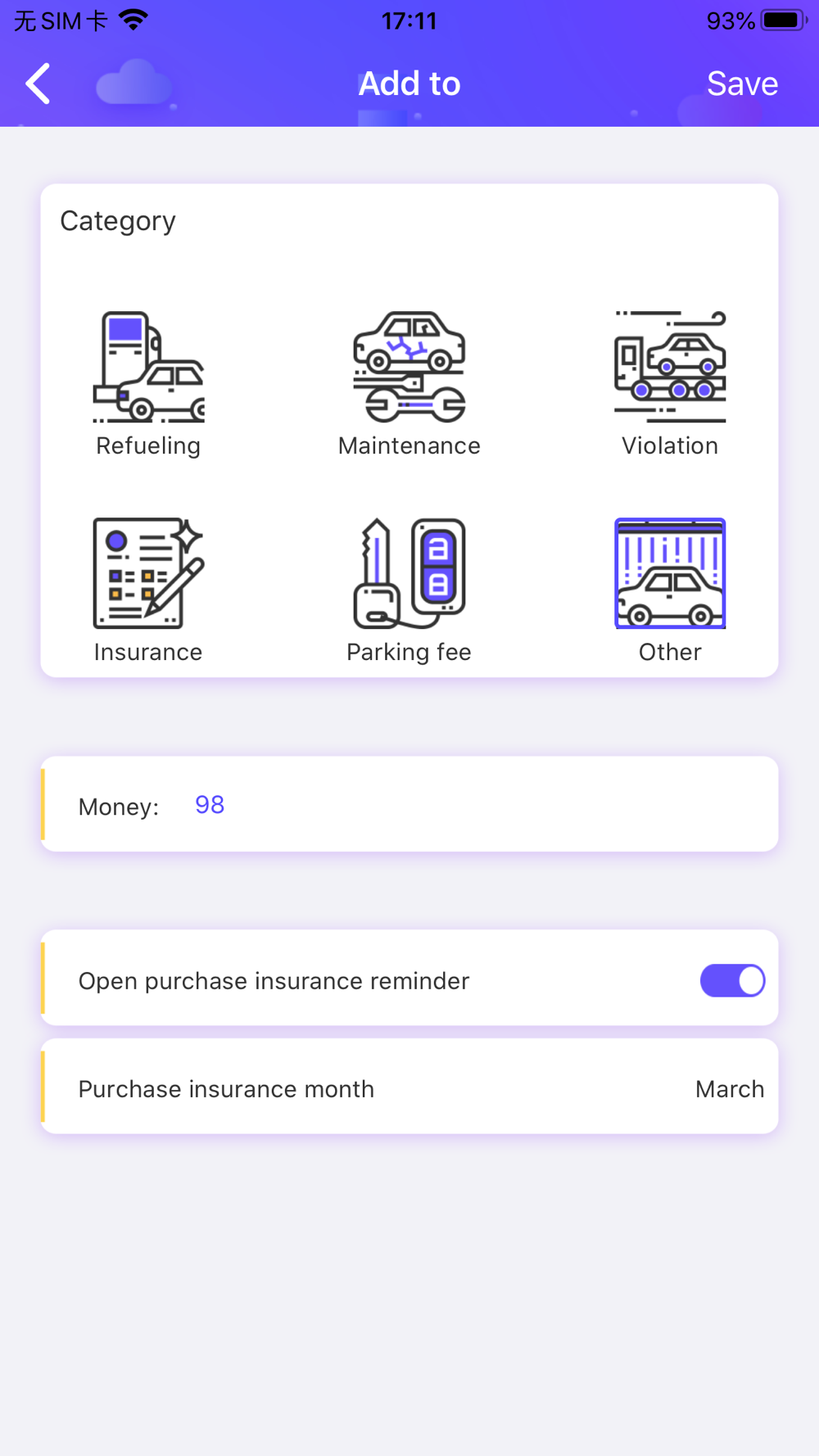
Task: Open the Purchase insurance month row
Action: [x=409, y=1087]
